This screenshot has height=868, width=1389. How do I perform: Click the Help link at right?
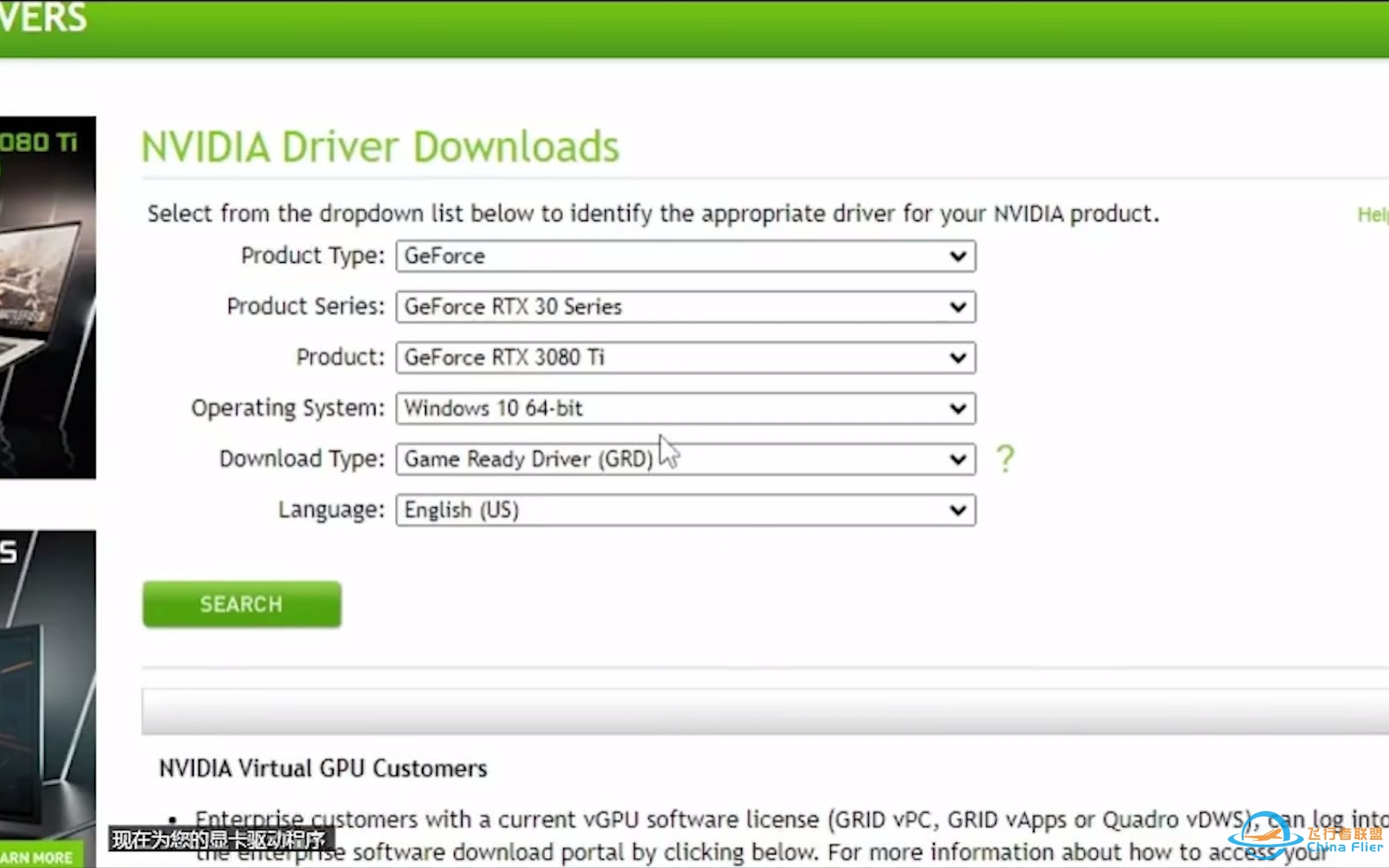[1372, 215]
